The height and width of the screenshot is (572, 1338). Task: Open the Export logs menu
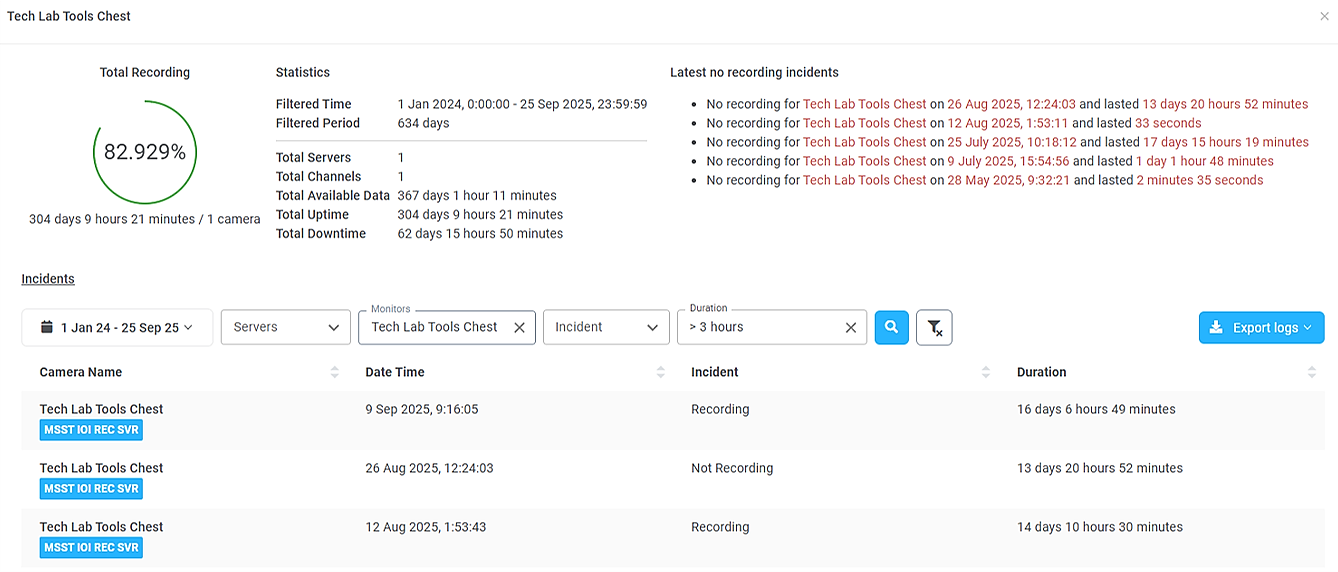(1261, 327)
